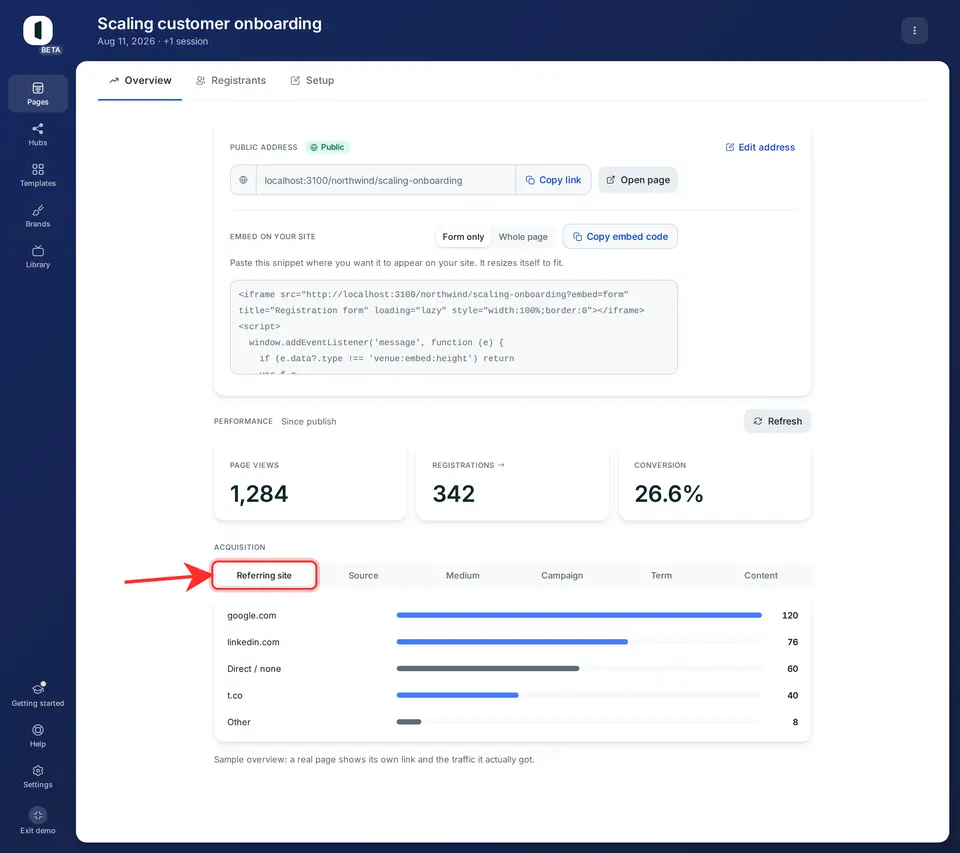Click the Public status badge

click(x=328, y=147)
